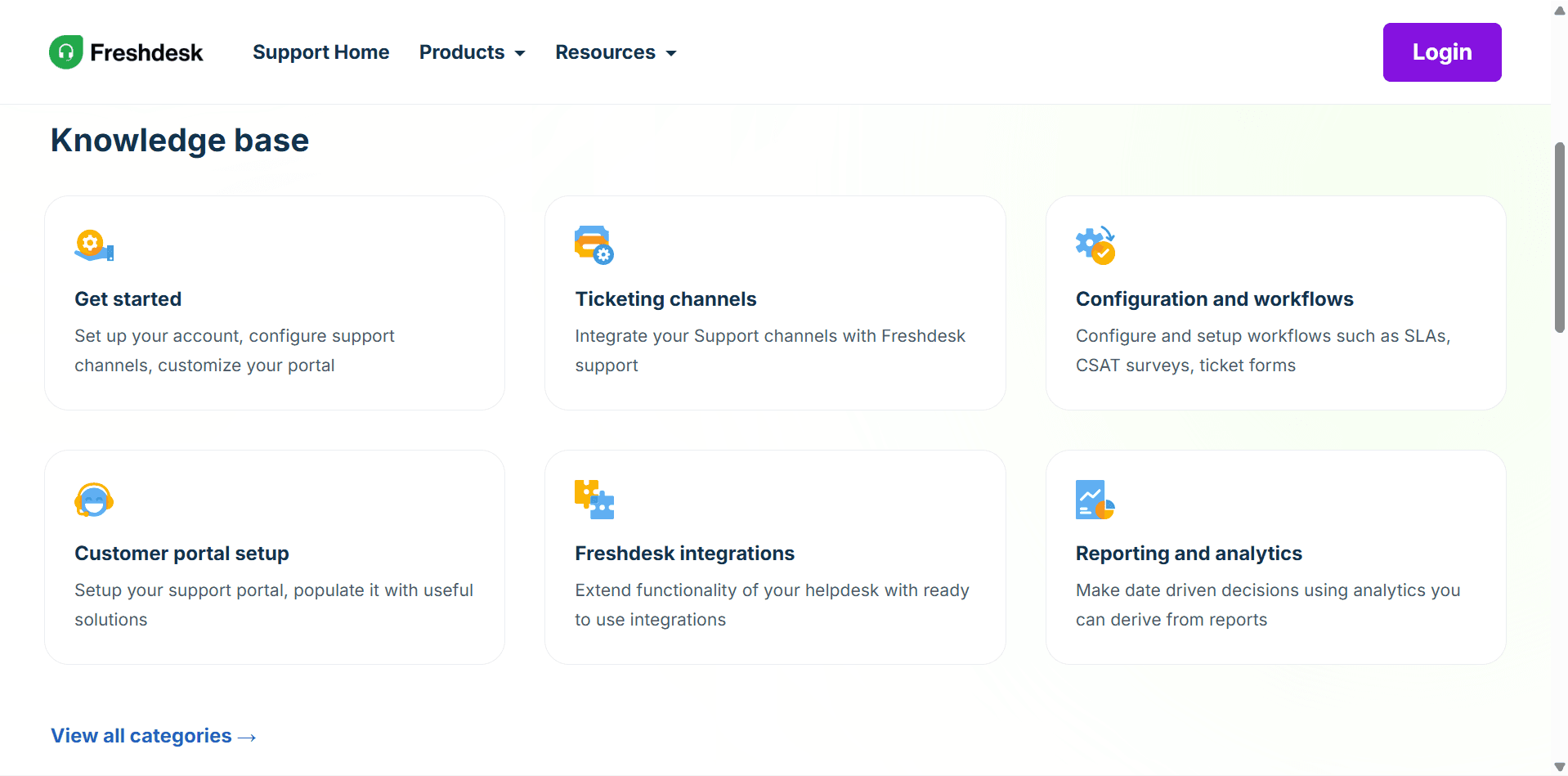
Task: Open the Freshdesk integrations category title
Action: point(684,554)
